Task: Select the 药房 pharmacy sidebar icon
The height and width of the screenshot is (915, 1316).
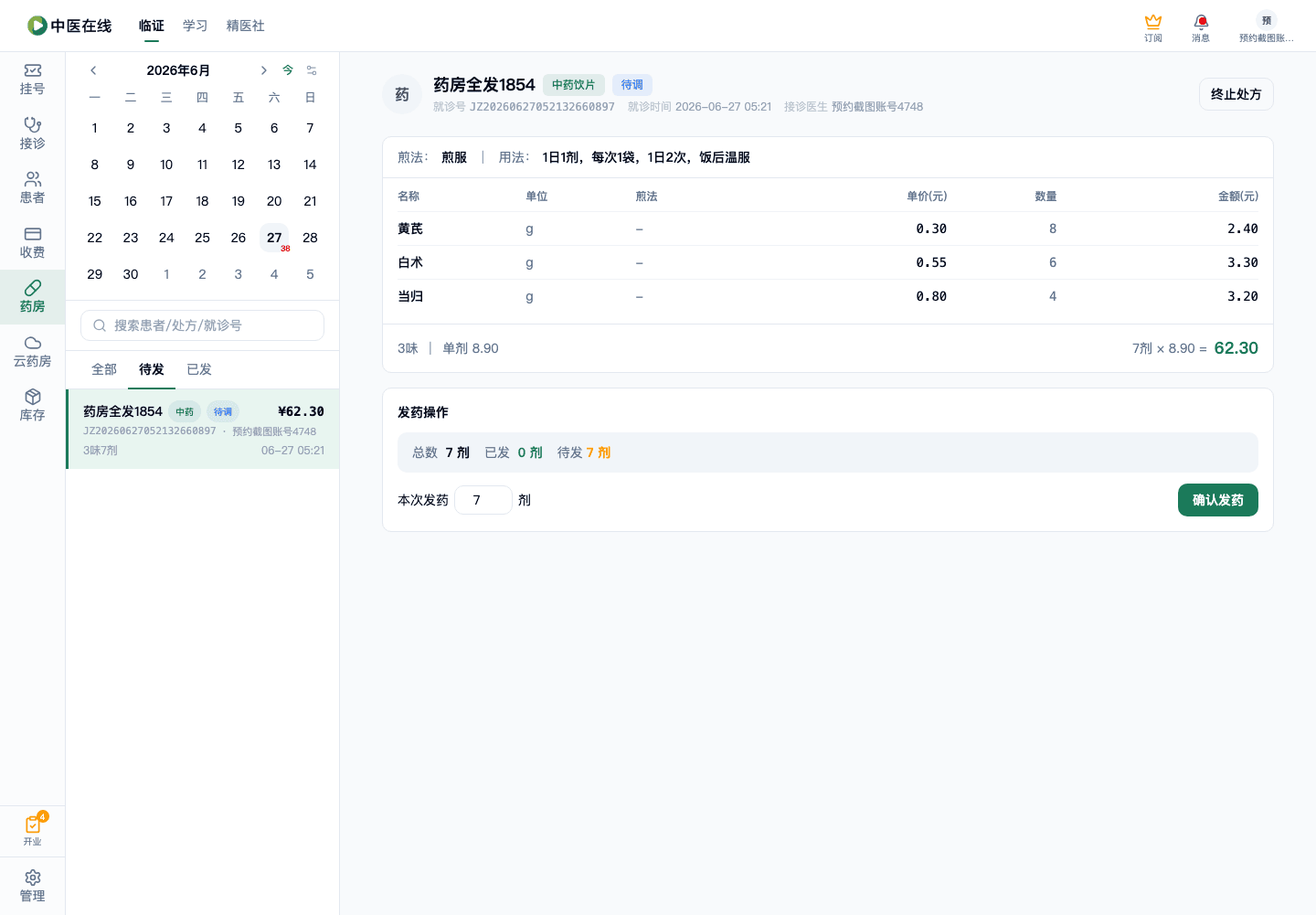Action: tap(32, 297)
